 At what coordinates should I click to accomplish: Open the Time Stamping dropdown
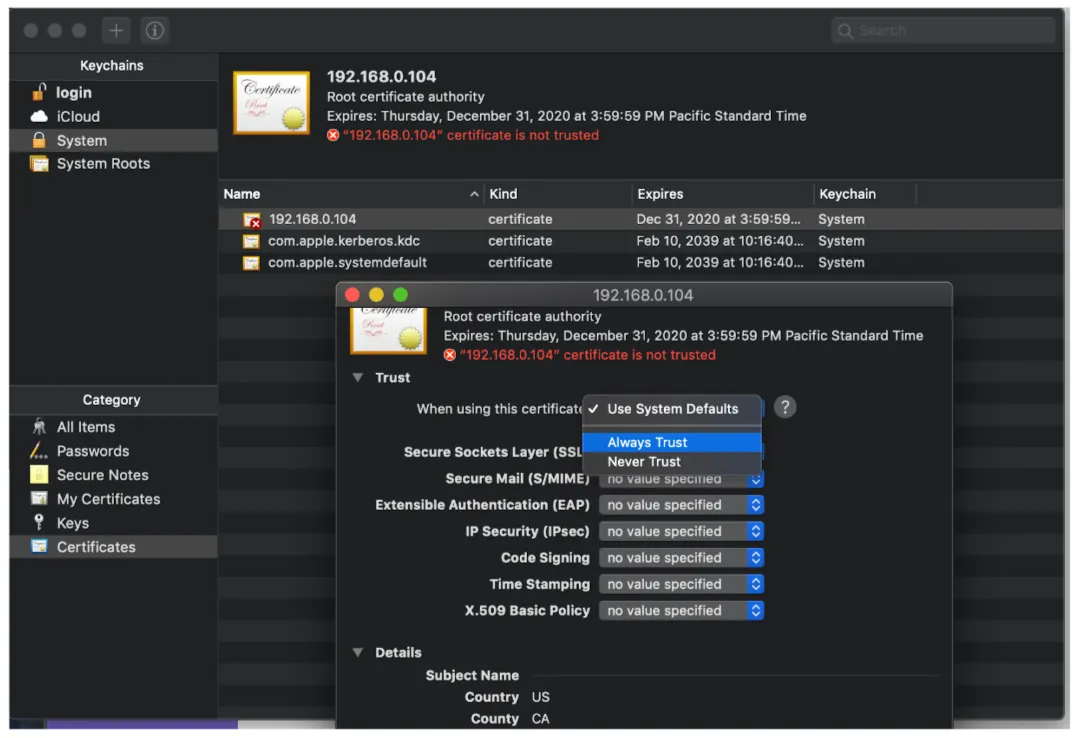point(681,585)
